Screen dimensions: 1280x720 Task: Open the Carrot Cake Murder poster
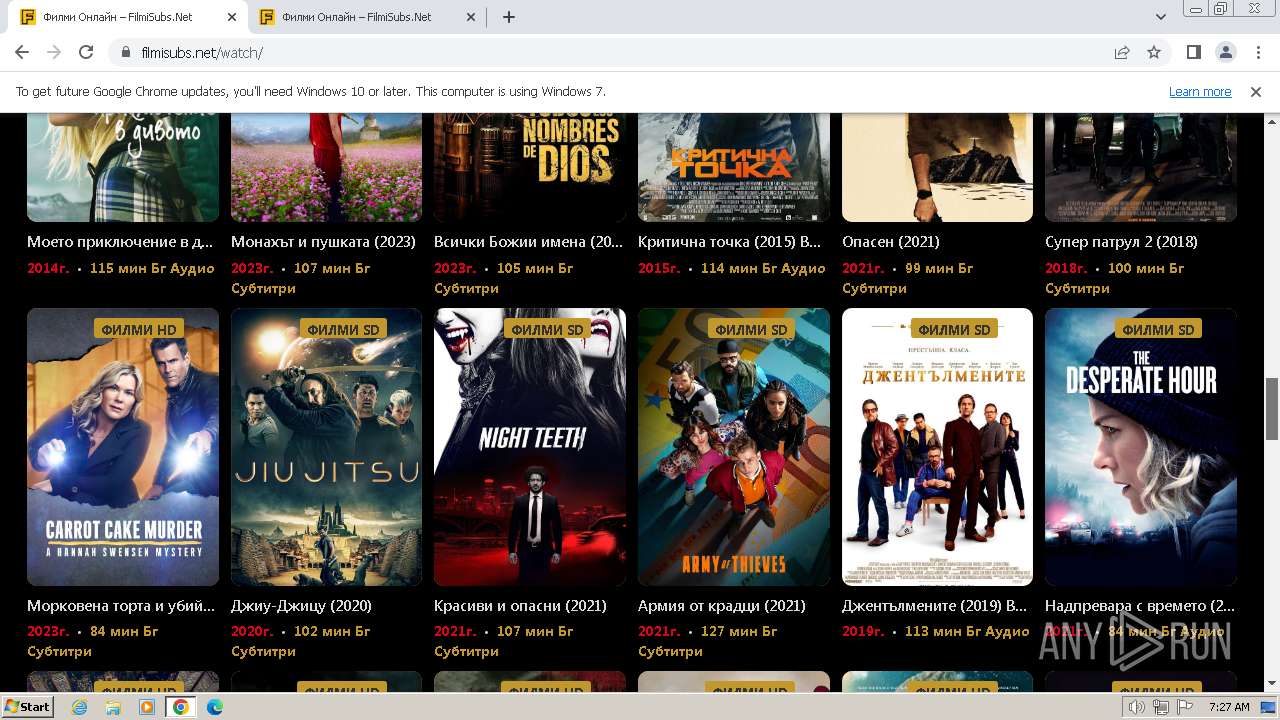tap(123, 446)
